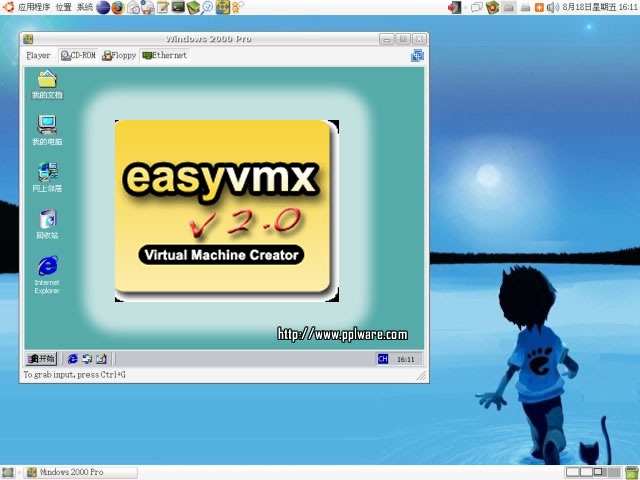Click the orange update notifier tray icon
This screenshot has height=480, width=640.
click(539, 7)
